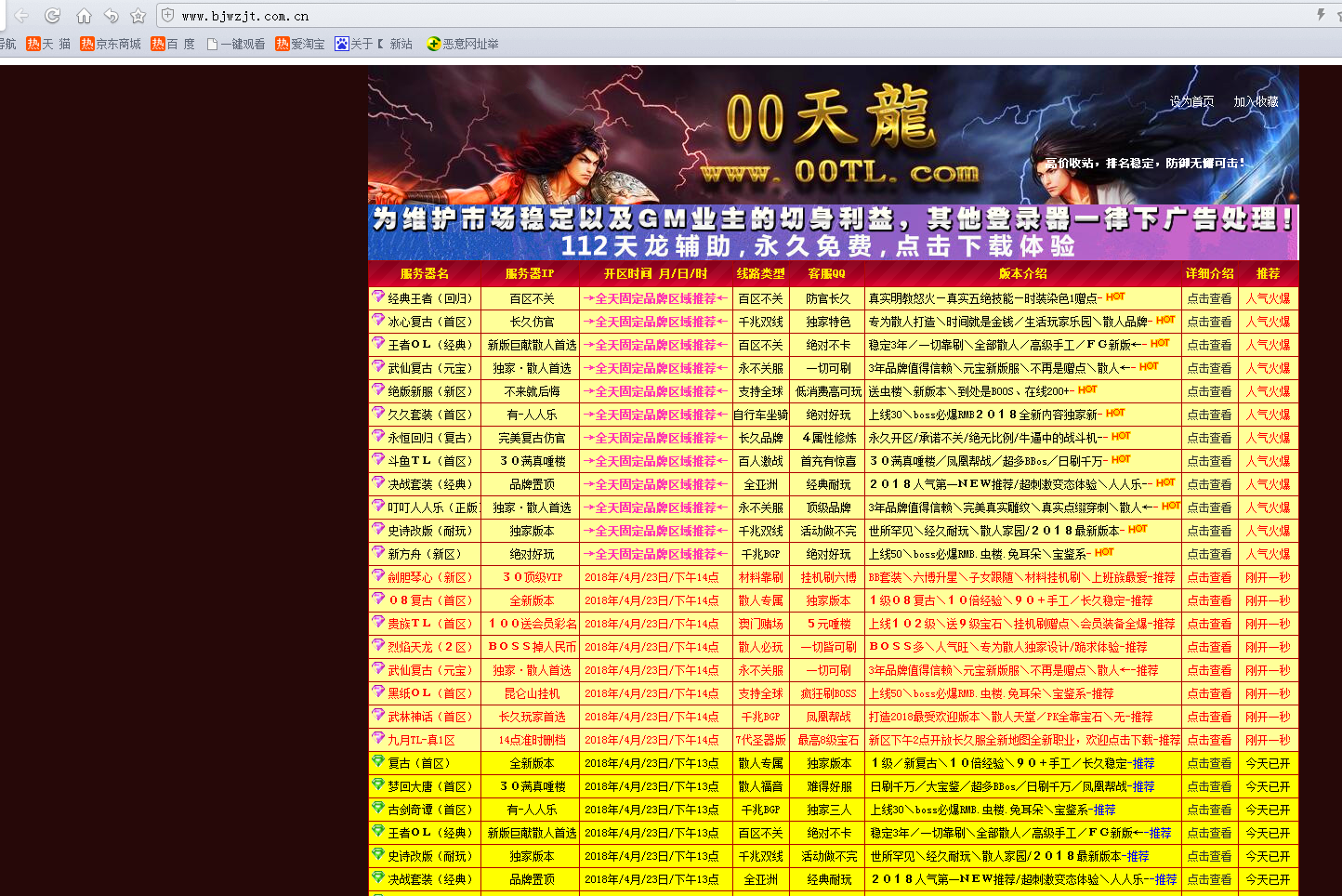Click the gem icon beside 九月TL-真1区
This screenshot has height=896, width=1342.
pyautogui.click(x=378, y=738)
